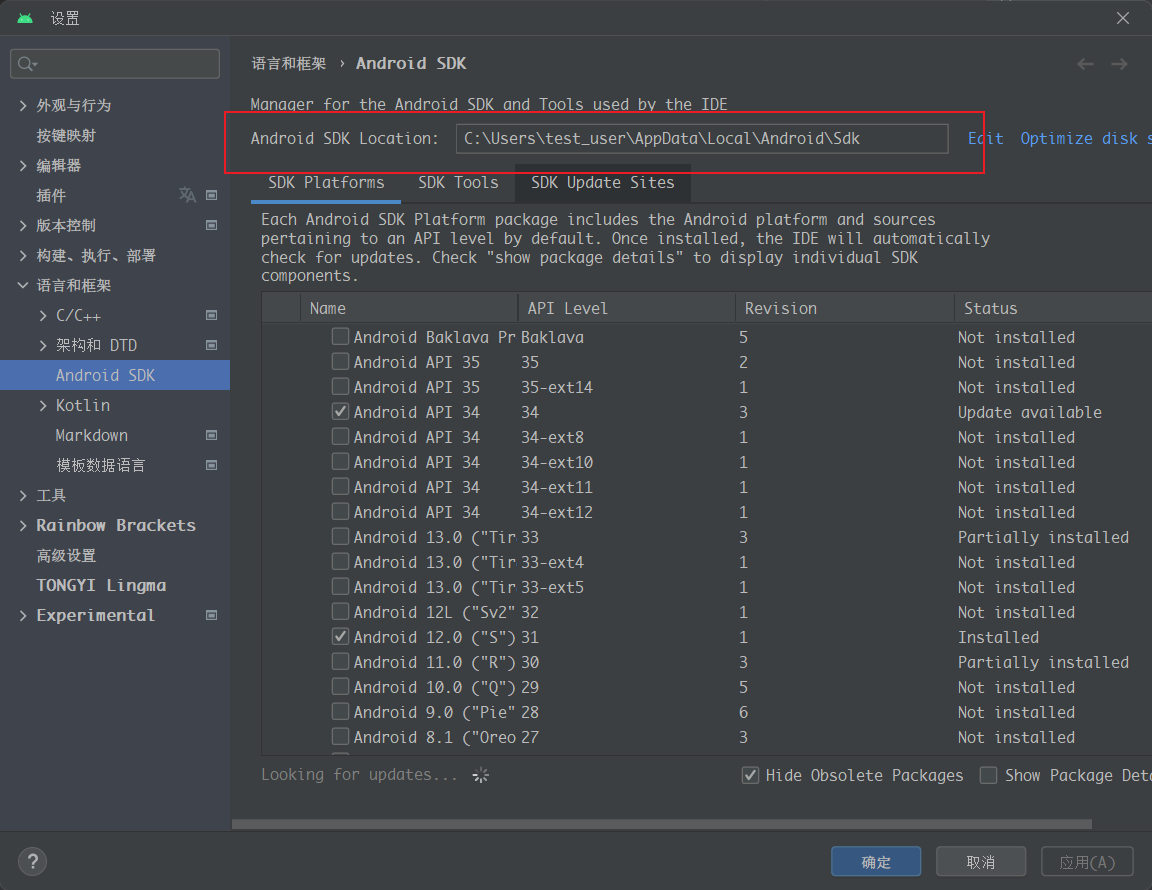This screenshot has width=1152, height=890.
Task: Click the search magnifier icon in settings
Action: tap(26, 64)
